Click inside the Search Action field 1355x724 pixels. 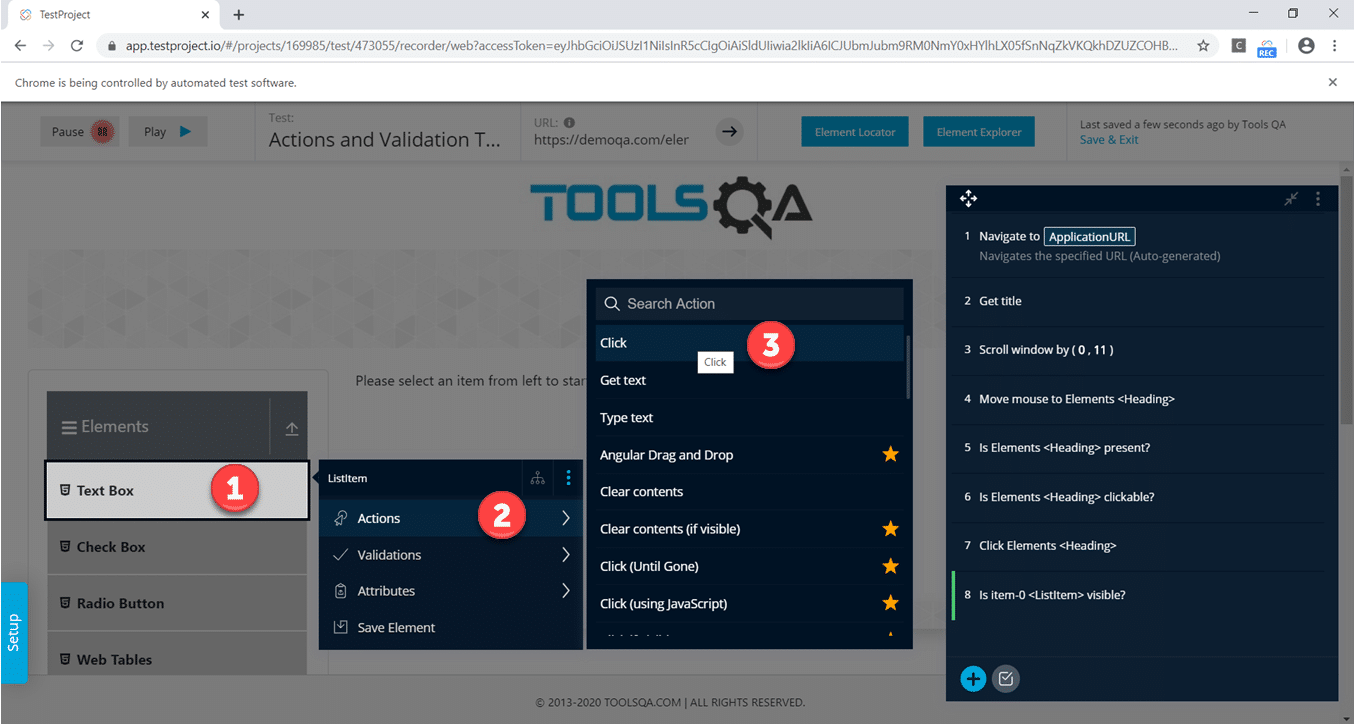tap(750, 303)
